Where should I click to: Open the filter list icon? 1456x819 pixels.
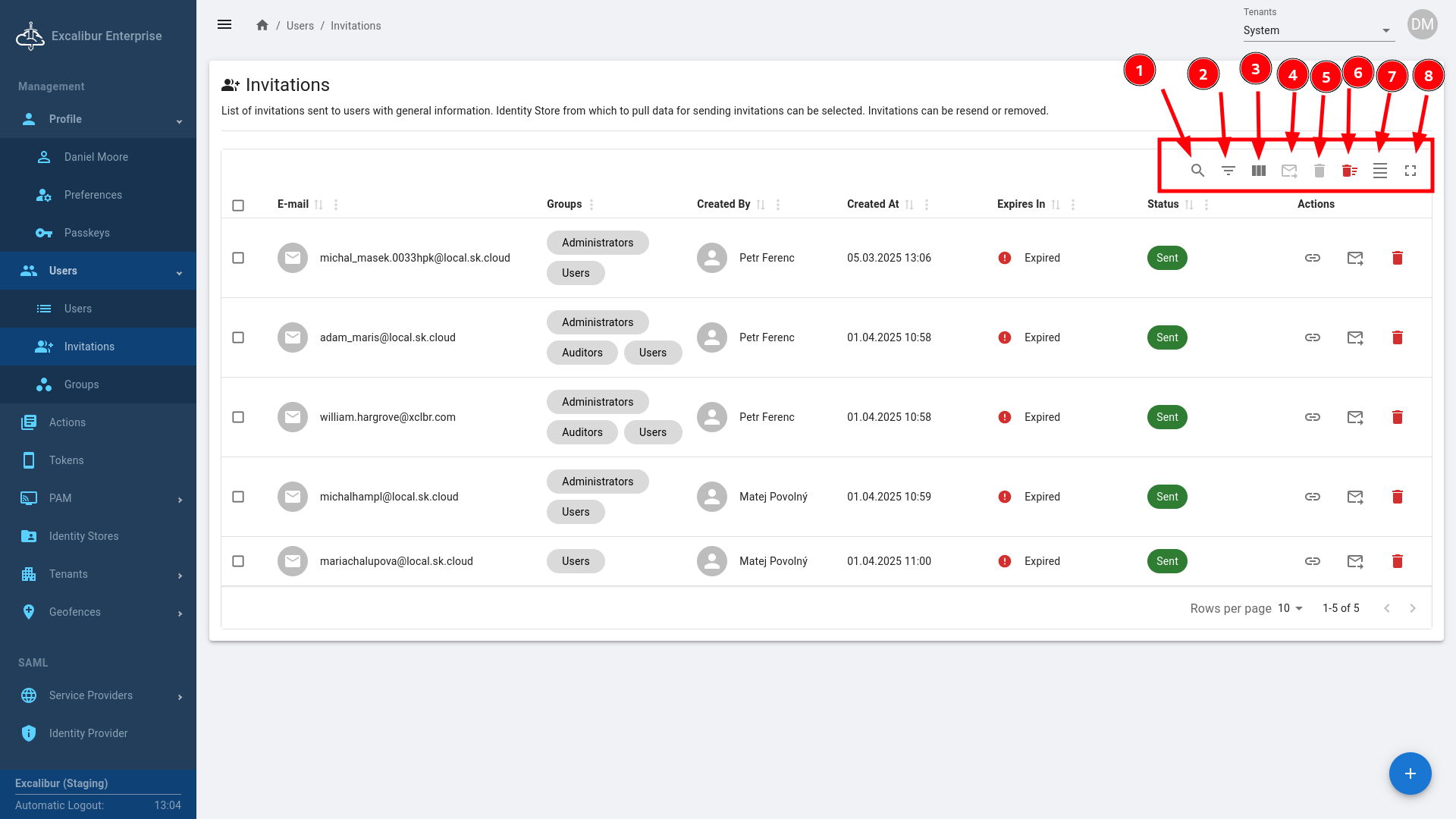coord(1228,171)
